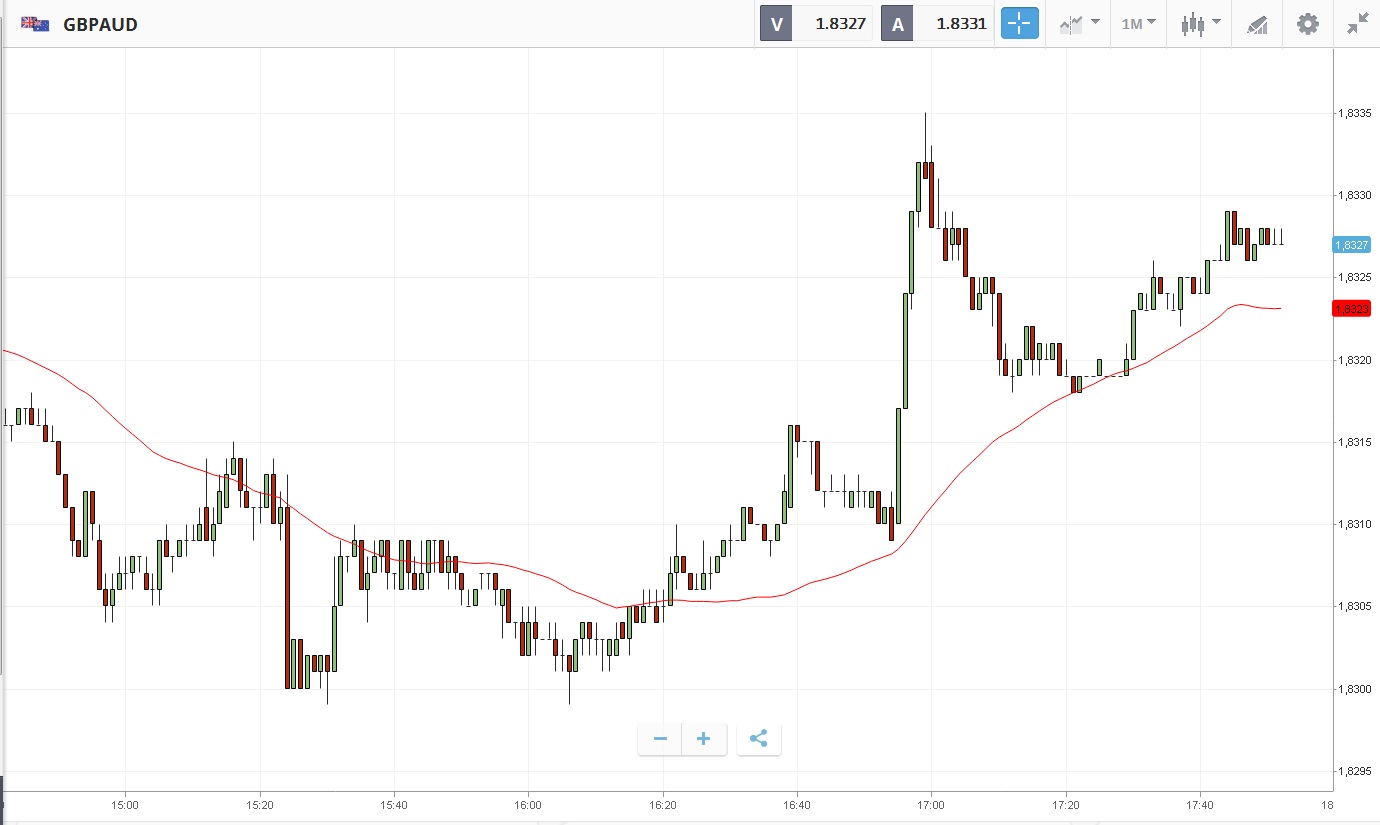
Task: Click the blue 1,8327 current price label
Action: coord(1351,245)
